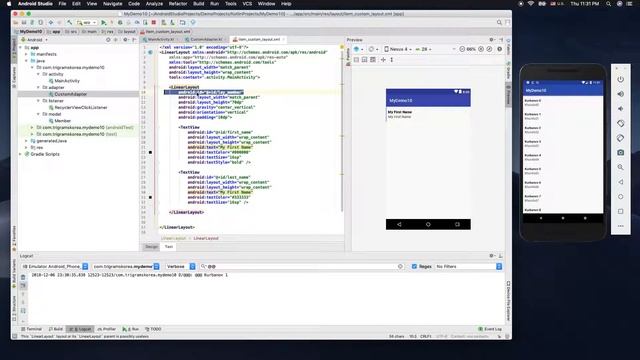This screenshot has height=360, width=640.
Task: Rotate emulator right using rotate icon
Action: point(620,138)
